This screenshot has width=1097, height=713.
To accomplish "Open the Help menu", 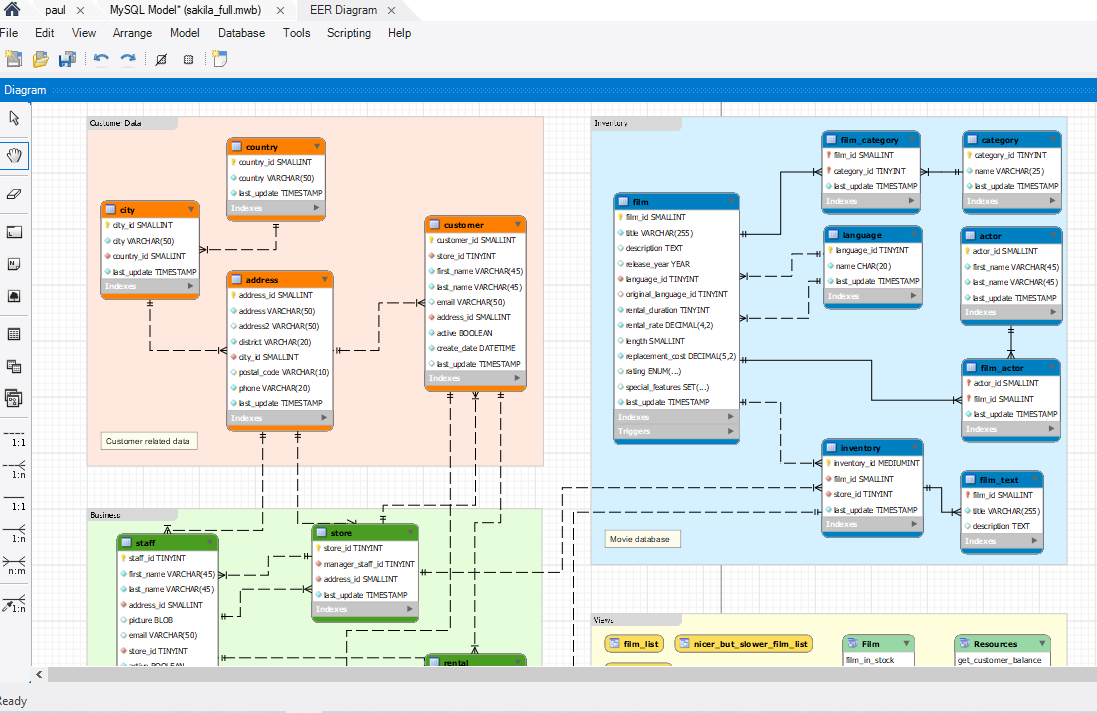I will pyautogui.click(x=399, y=33).
